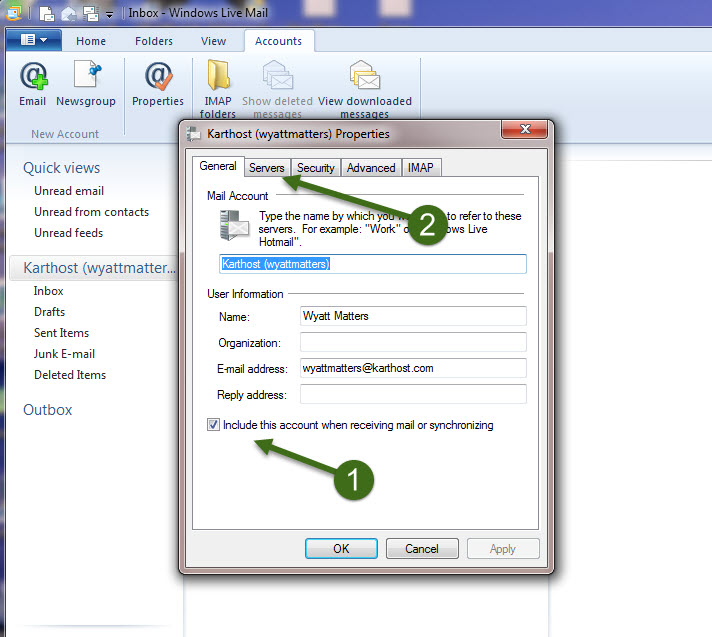Open the Outbox folder
712x637 pixels.
pyautogui.click(x=48, y=410)
